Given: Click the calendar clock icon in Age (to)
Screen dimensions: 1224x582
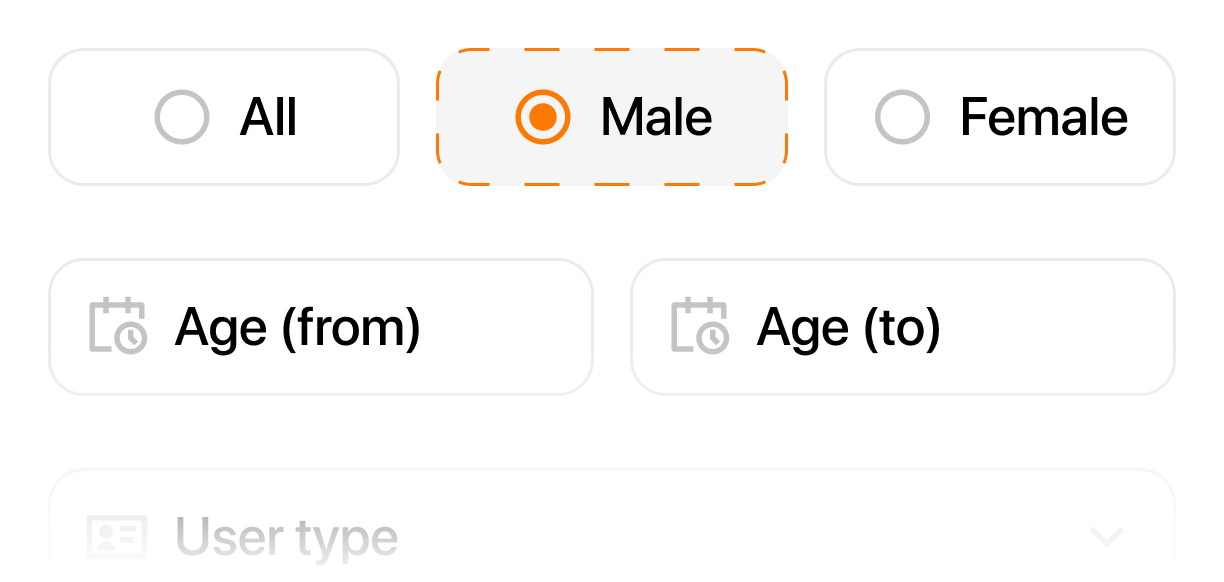Looking at the screenshot, I should coord(700,326).
